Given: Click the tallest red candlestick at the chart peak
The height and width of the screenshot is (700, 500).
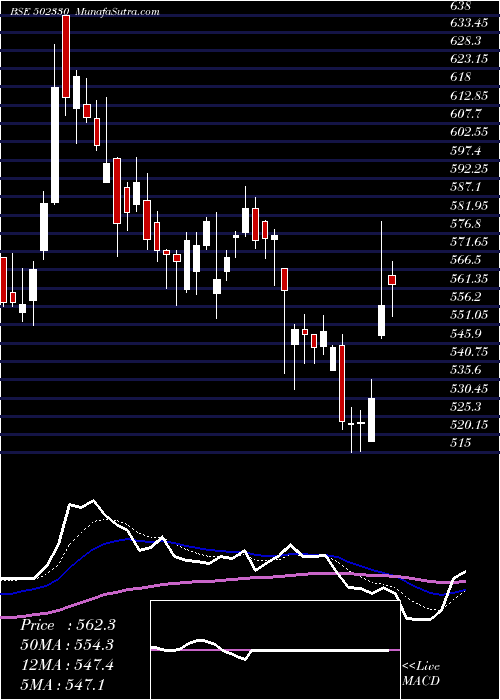Looking at the screenshot, I should (66, 56).
